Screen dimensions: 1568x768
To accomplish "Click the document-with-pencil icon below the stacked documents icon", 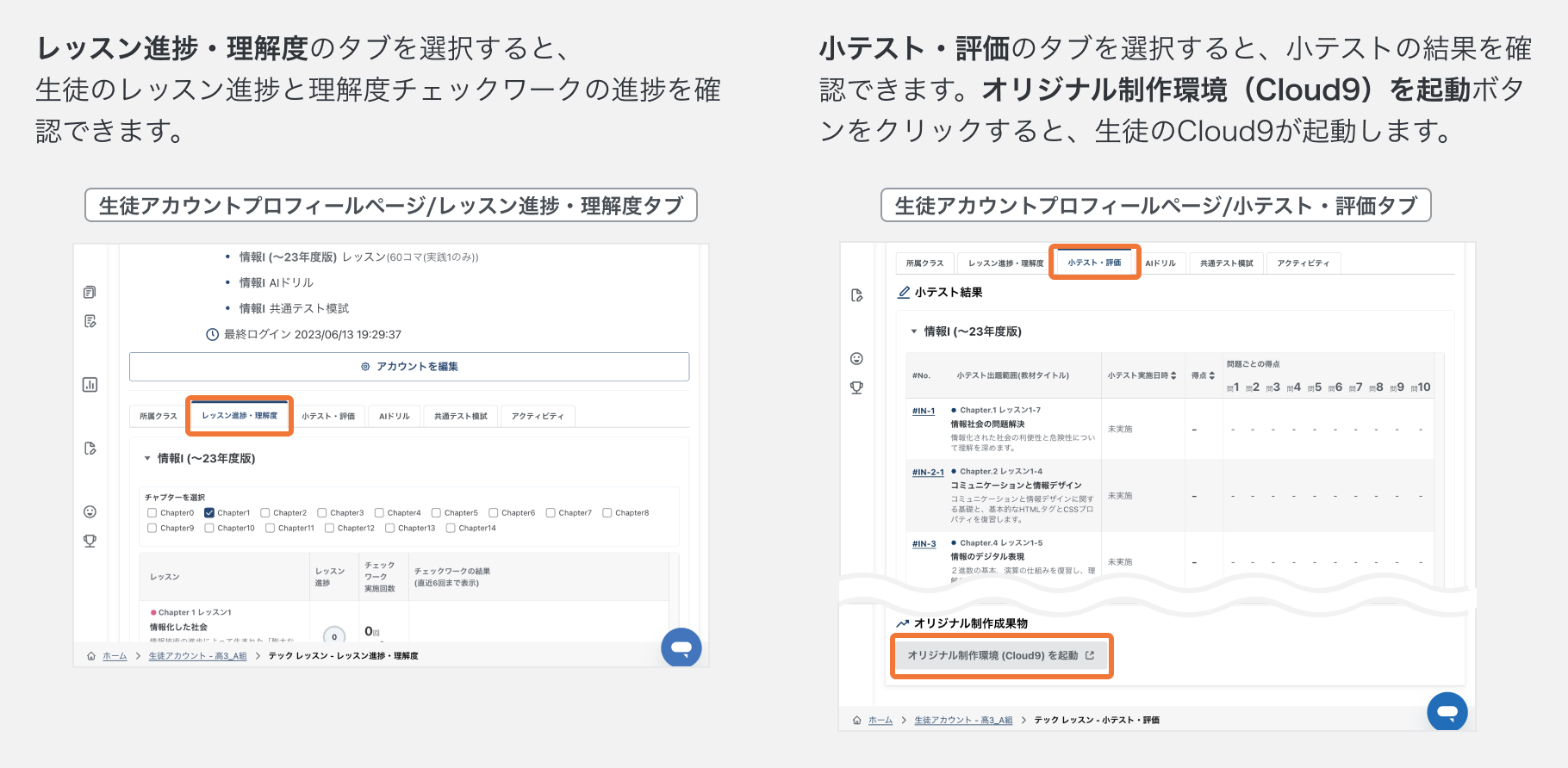I will tap(90, 321).
